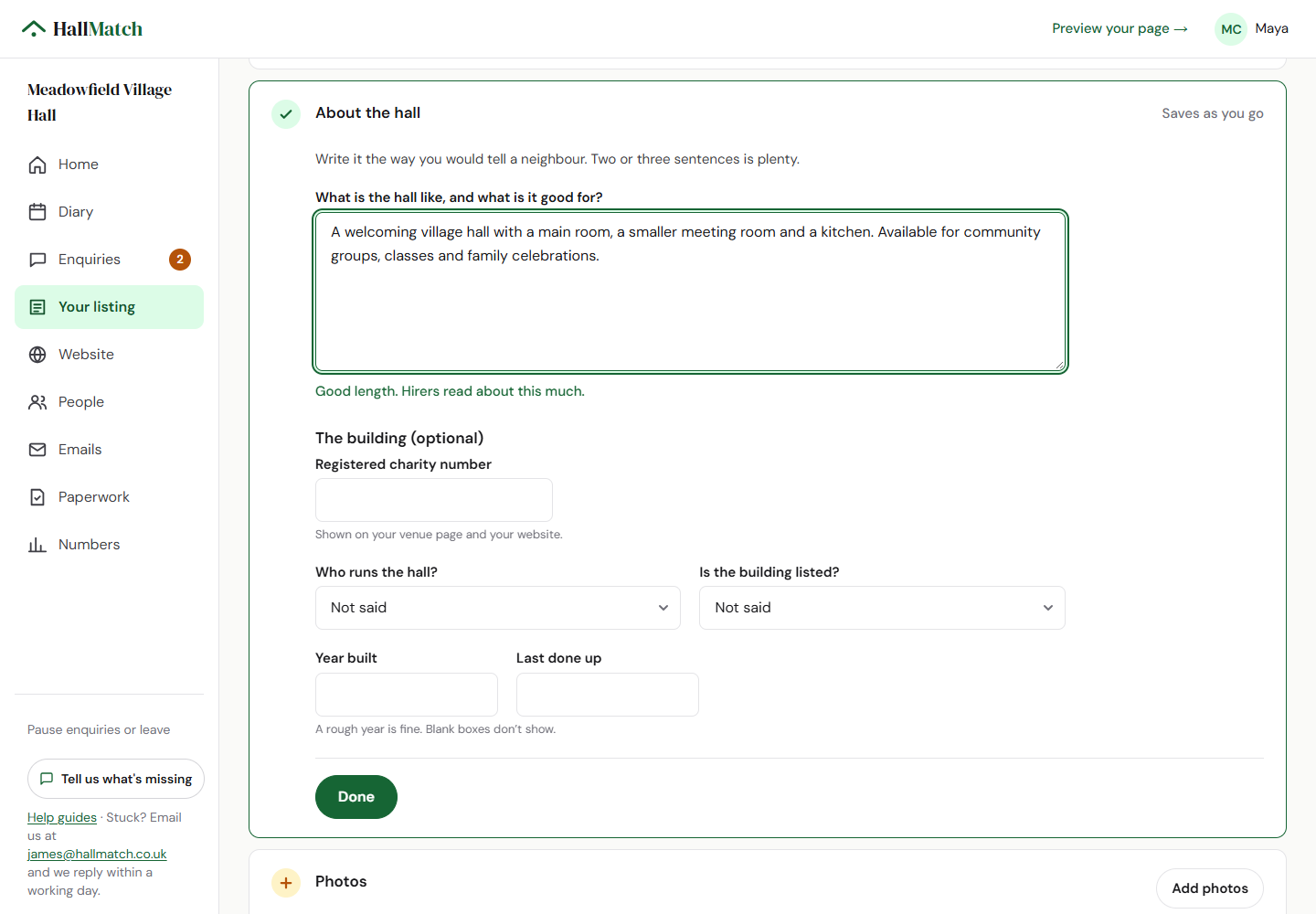Open the 'Who runs the hall?' dropdown
The width and height of the screenshot is (1316, 914).
tap(498, 608)
